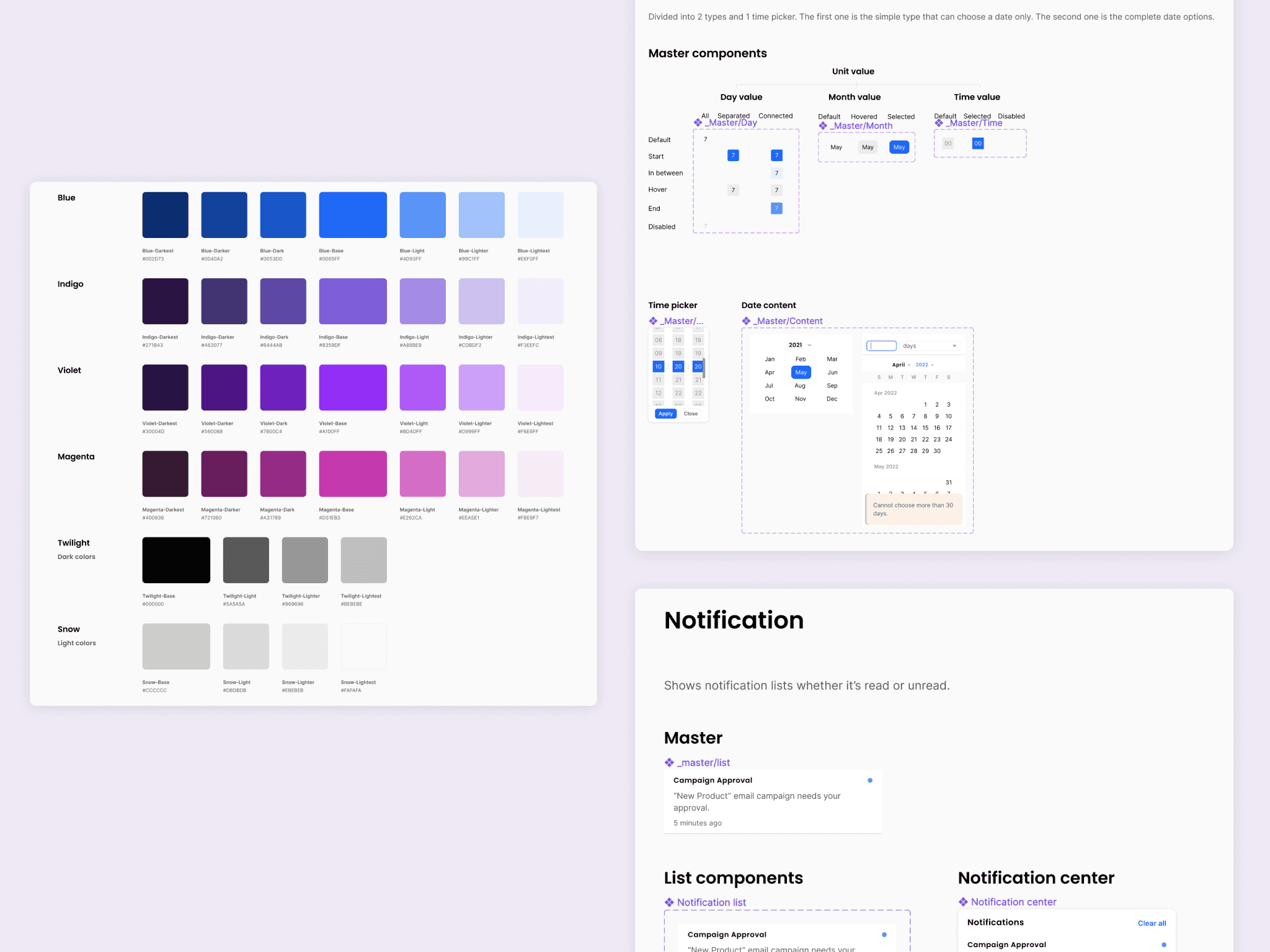The width and height of the screenshot is (1270, 952).
Task: Click the Time picker _Master component icon
Action: [653, 321]
